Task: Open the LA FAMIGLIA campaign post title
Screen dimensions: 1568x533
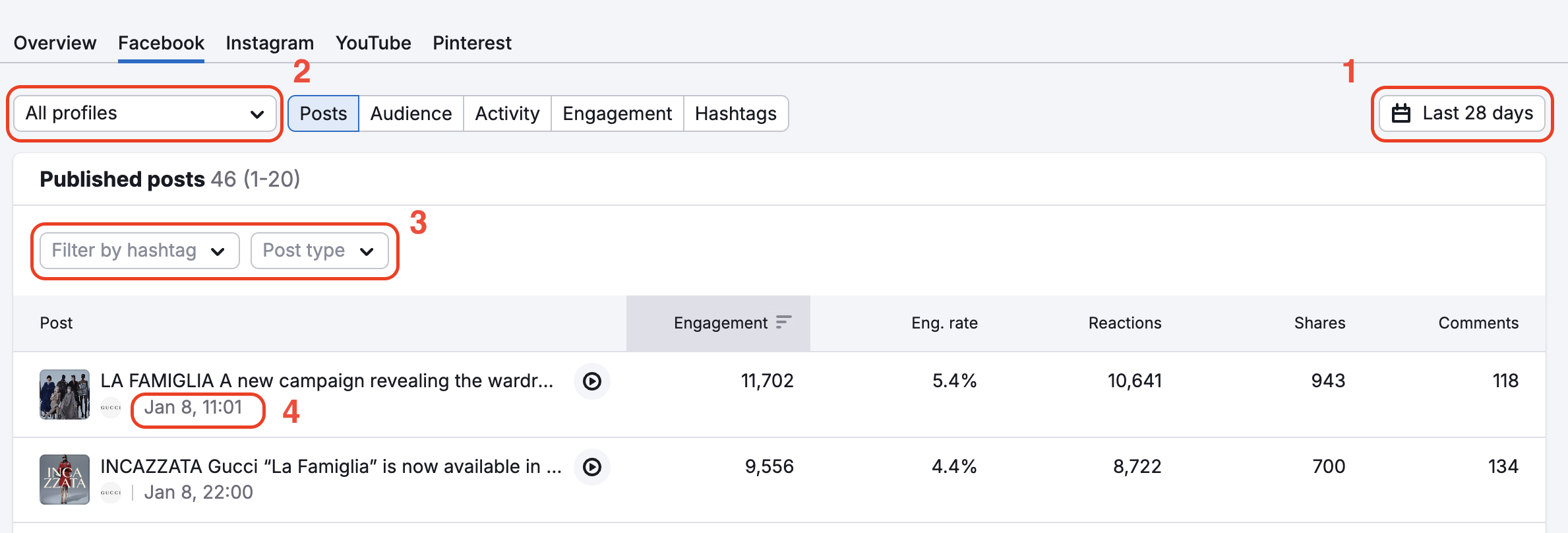Action: (x=327, y=381)
